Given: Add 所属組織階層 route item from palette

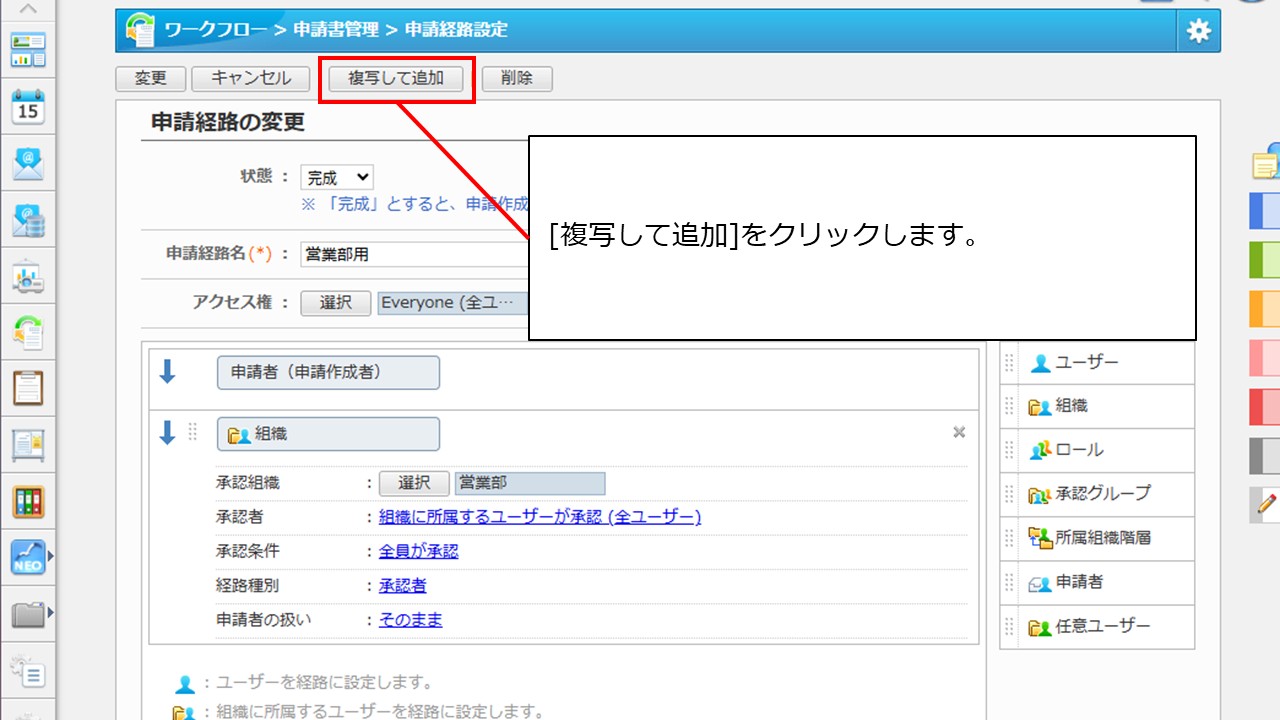Looking at the screenshot, I should click(x=1097, y=538).
